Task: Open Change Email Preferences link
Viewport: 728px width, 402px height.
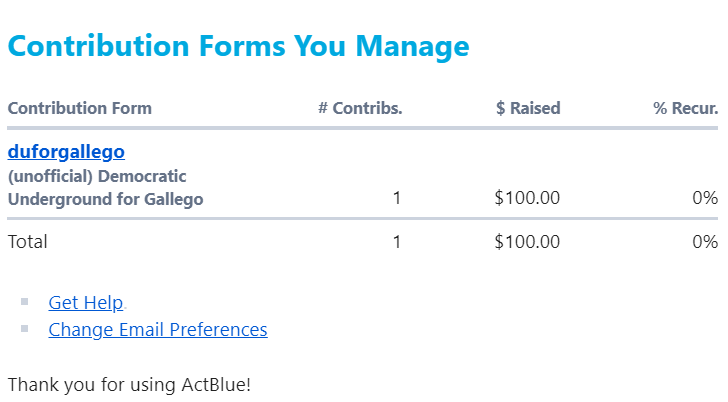Action: coord(157,329)
